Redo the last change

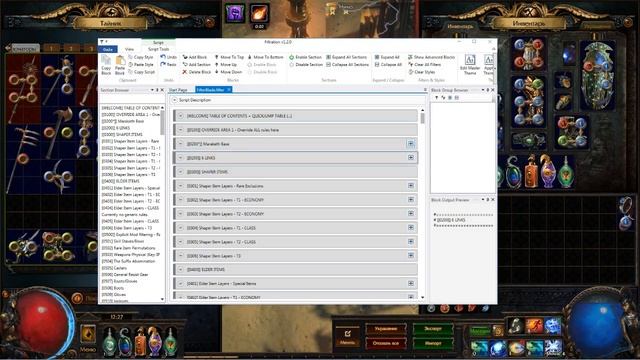[169, 64]
